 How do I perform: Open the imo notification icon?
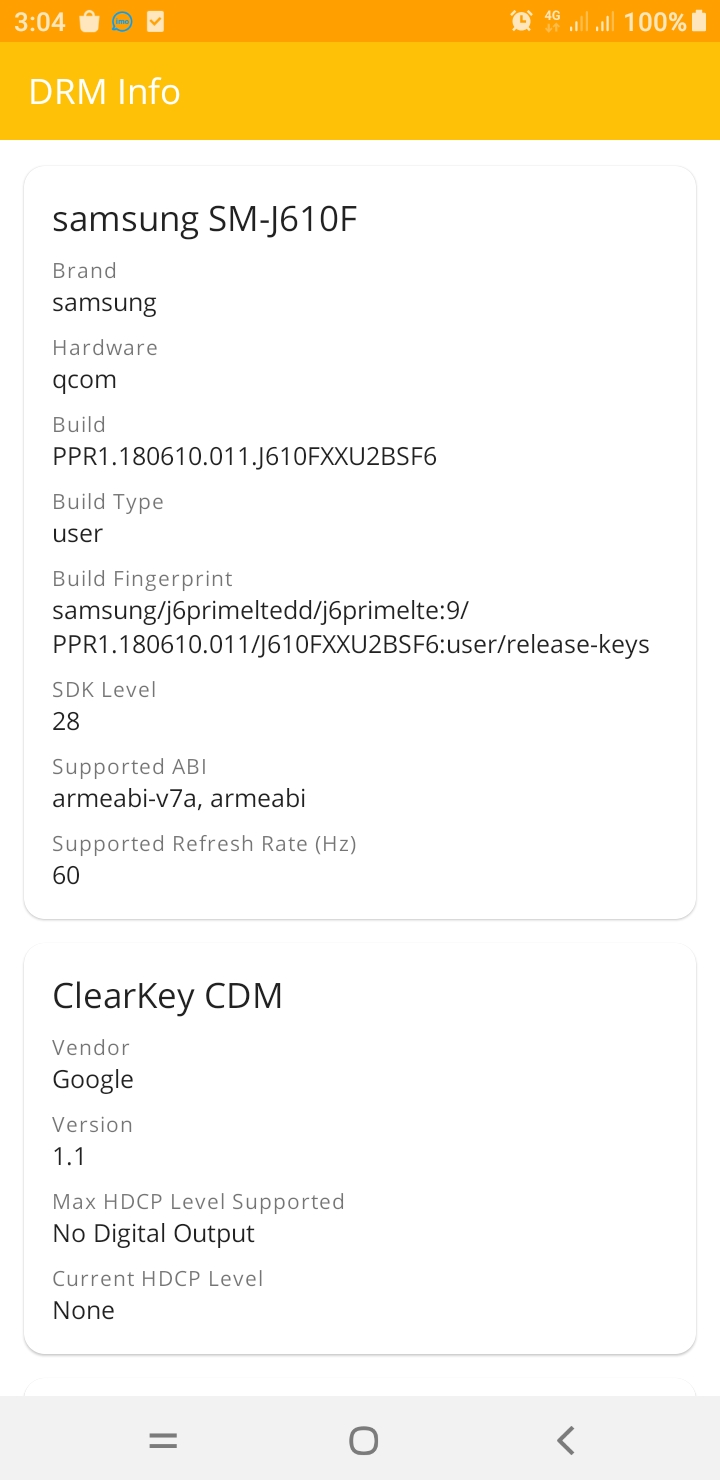click(120, 20)
